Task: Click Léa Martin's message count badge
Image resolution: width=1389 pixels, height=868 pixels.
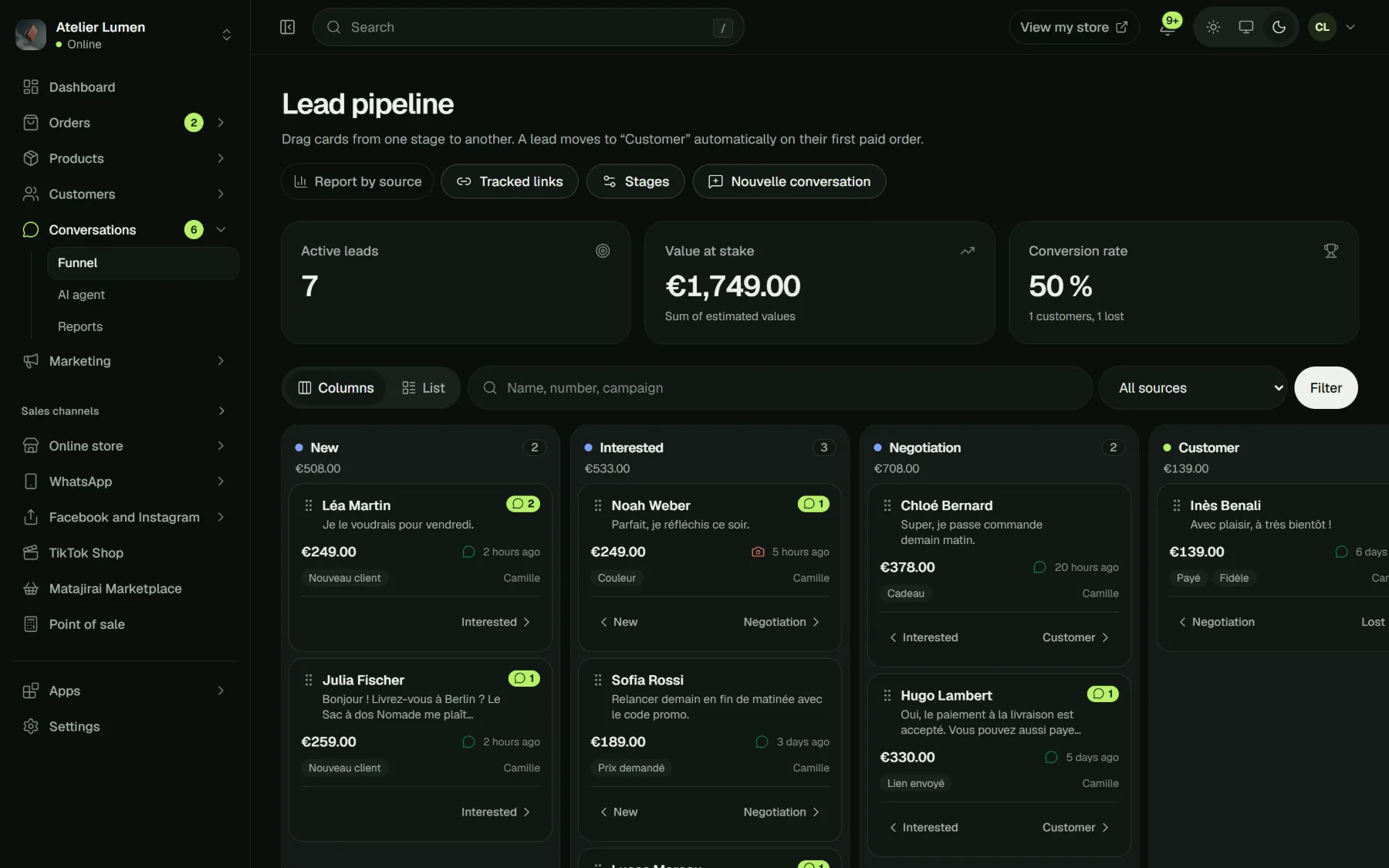Action: [523, 504]
